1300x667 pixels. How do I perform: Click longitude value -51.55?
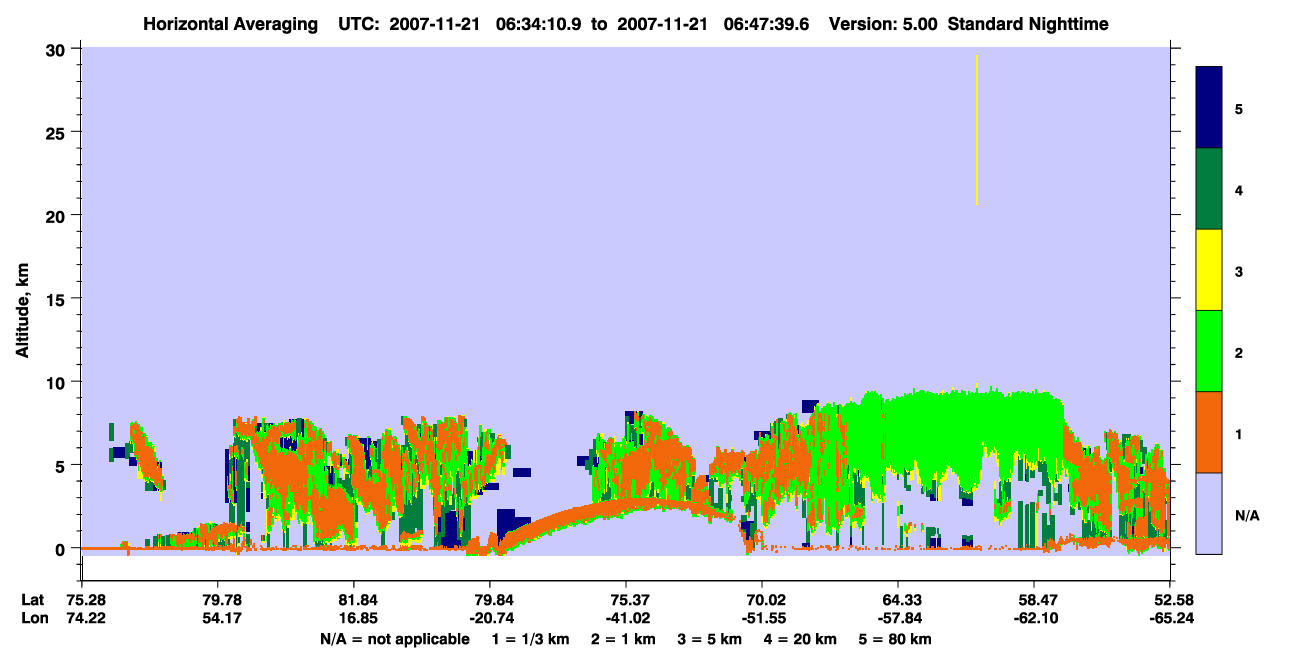pyautogui.click(x=762, y=619)
